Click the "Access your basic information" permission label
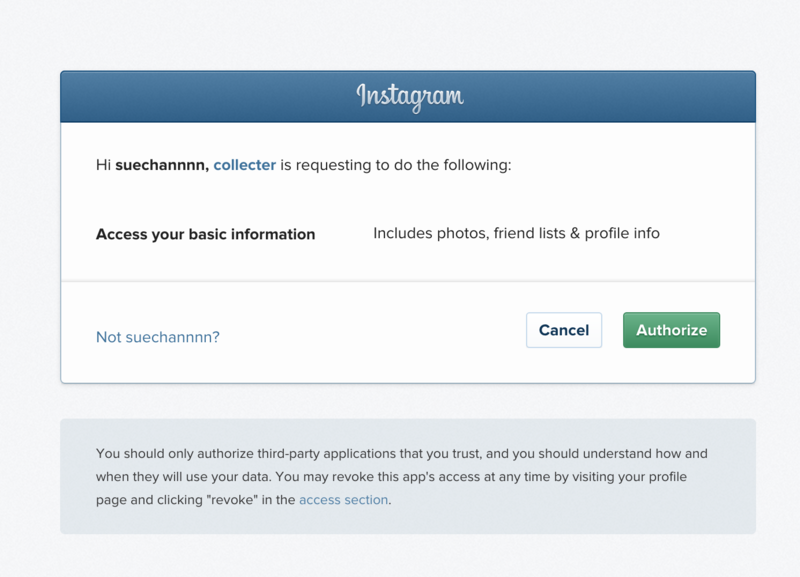This screenshot has height=577, width=800. [x=204, y=233]
